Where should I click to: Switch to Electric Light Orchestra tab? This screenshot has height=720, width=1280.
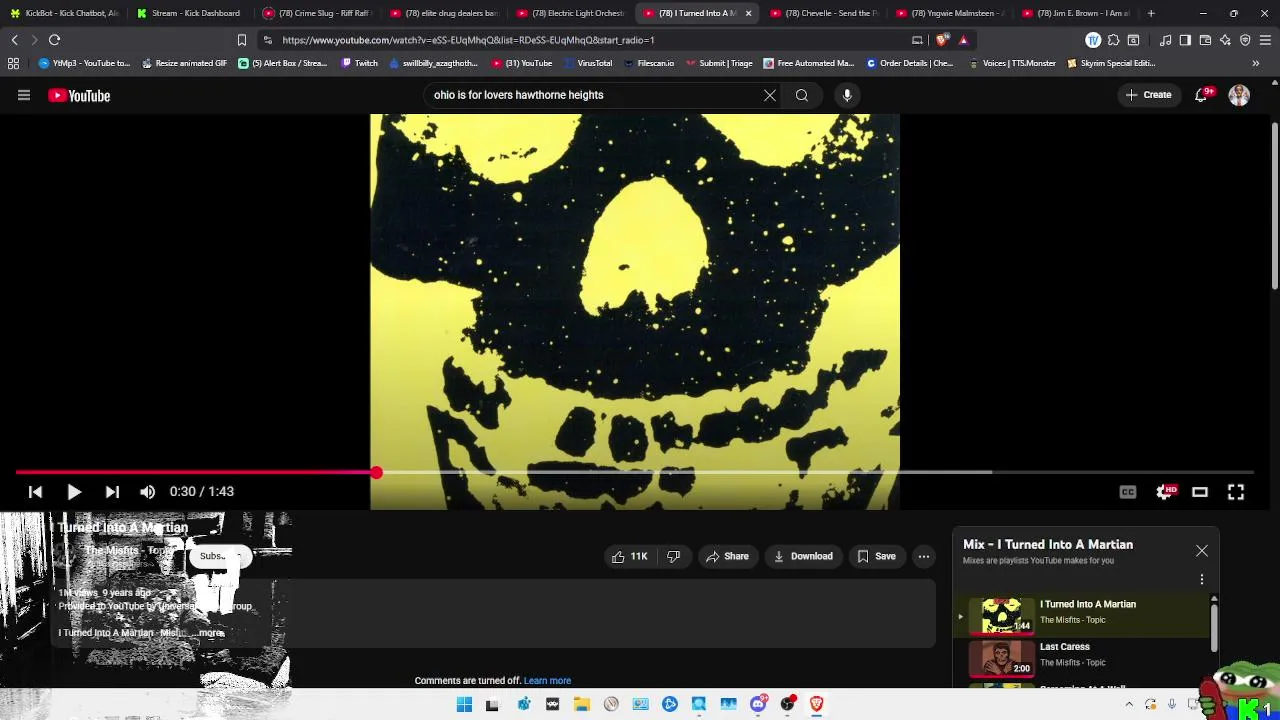click(571, 13)
